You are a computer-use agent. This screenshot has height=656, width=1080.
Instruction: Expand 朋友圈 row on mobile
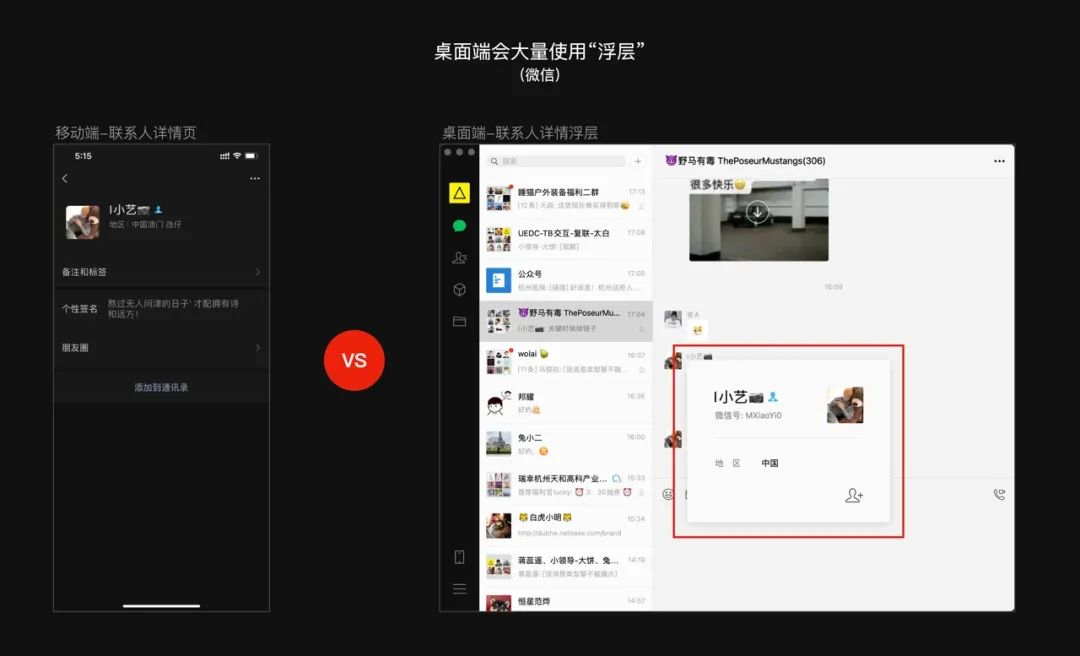pyautogui.click(x=161, y=348)
